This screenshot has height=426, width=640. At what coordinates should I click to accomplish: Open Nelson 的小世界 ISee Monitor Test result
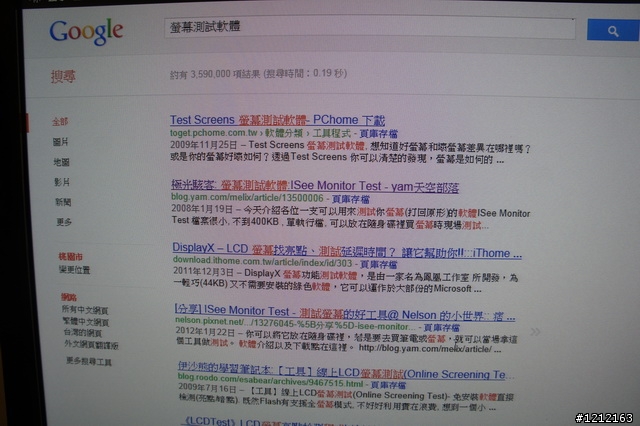[x=345, y=313]
